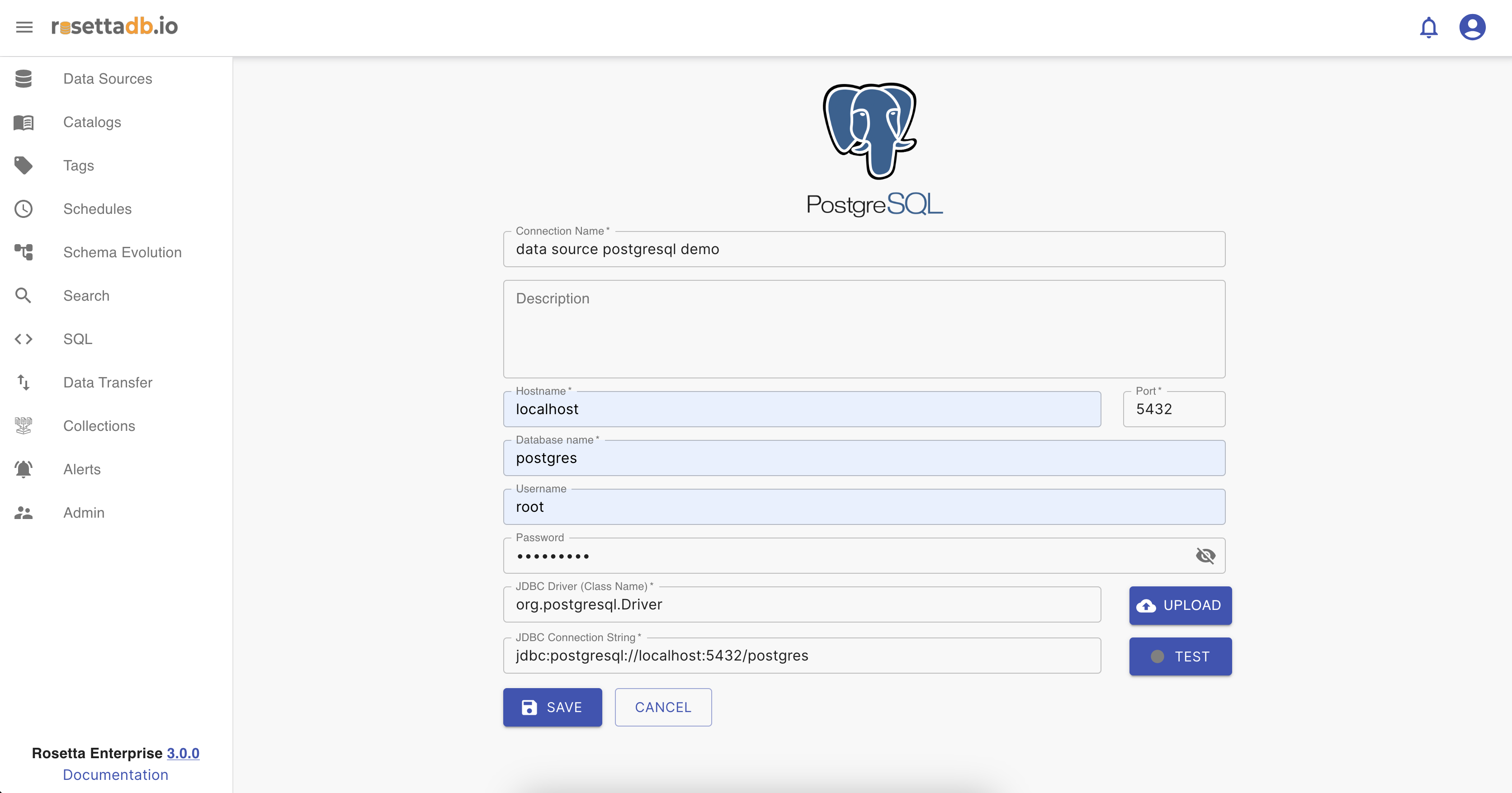Click the Data Transfer arrows icon
This screenshot has width=1512, height=793.
pos(24,382)
